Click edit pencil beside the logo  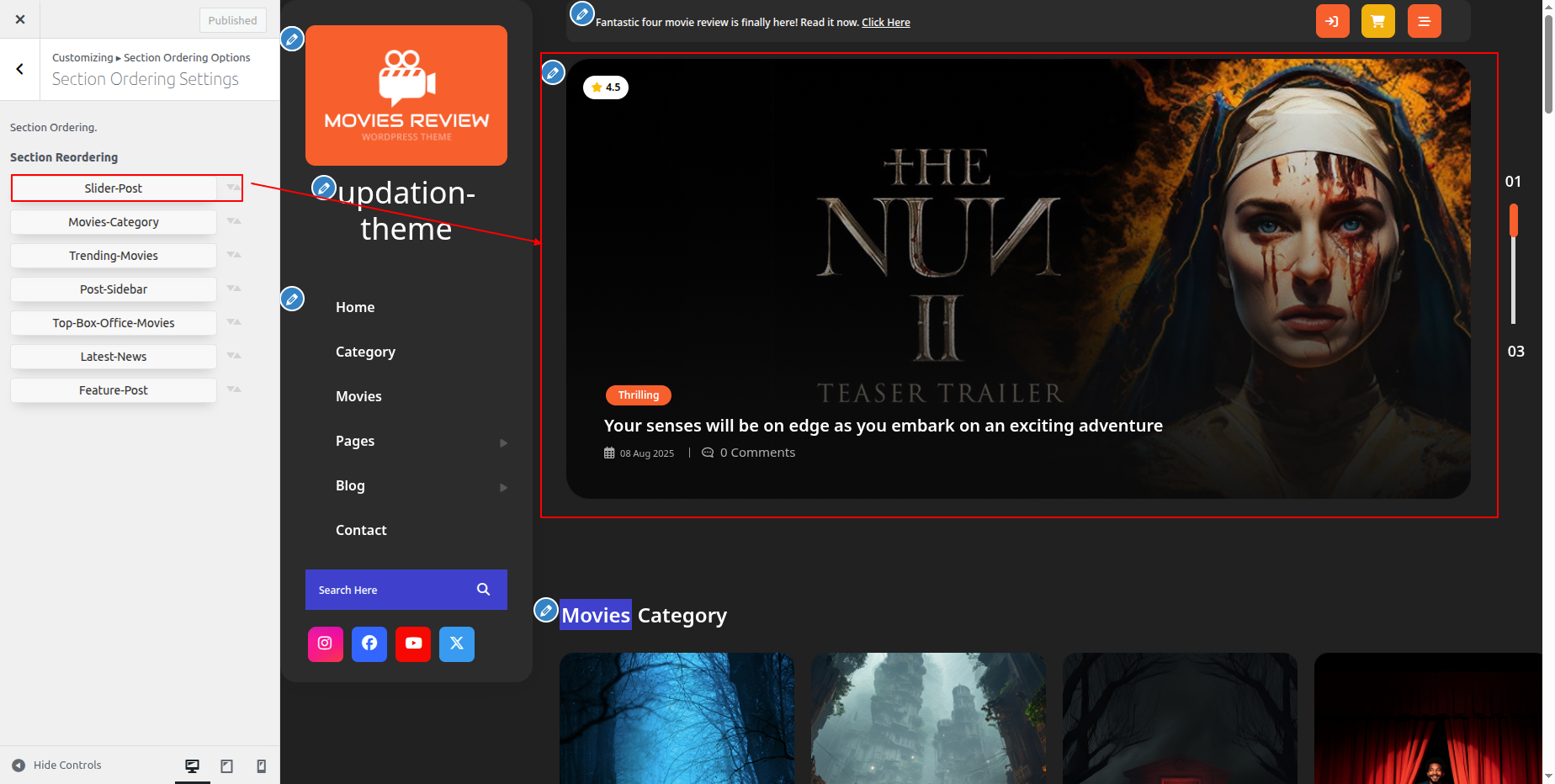tap(292, 39)
